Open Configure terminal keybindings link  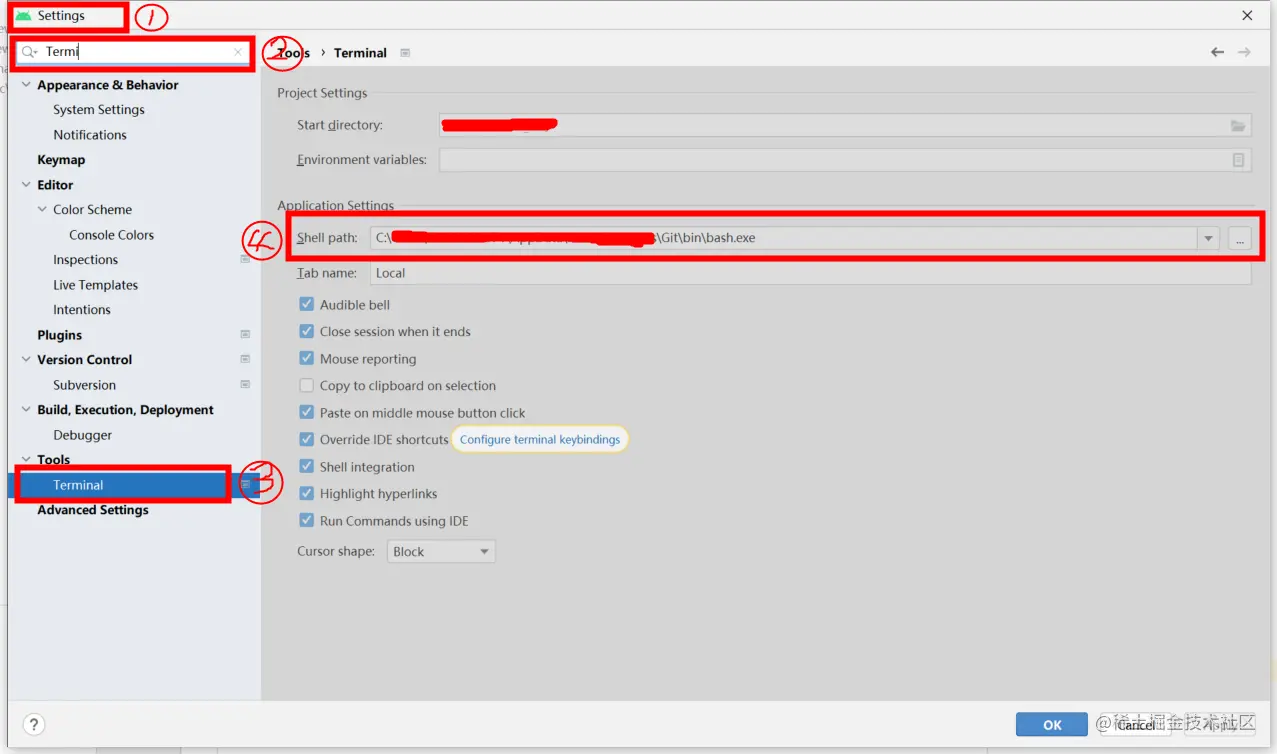click(x=540, y=439)
